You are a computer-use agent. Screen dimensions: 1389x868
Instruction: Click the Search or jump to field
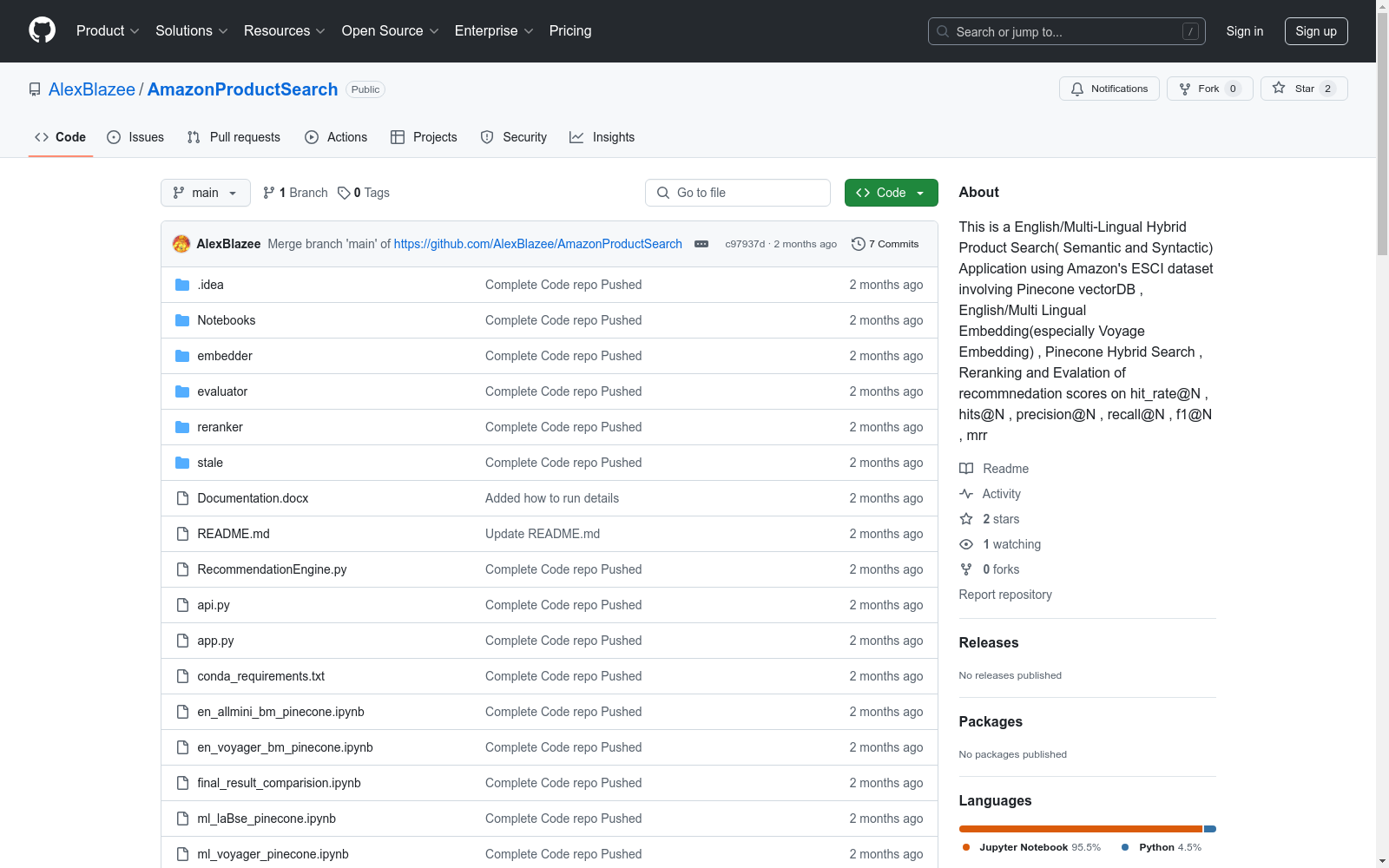point(1067,31)
